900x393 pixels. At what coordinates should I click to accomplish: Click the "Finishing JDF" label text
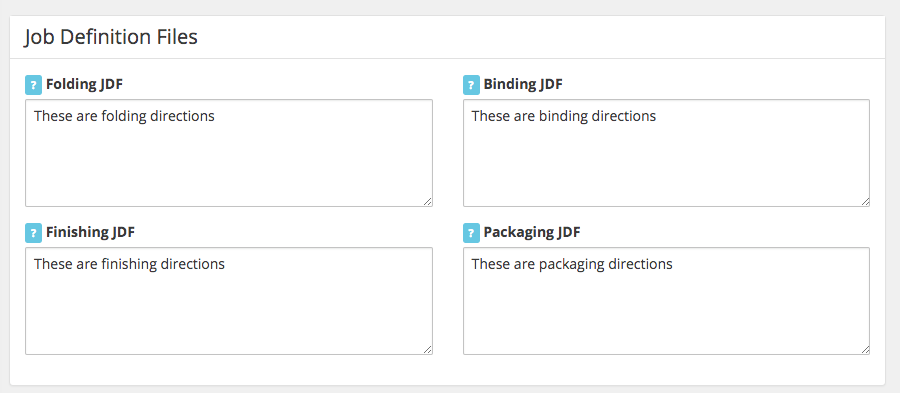click(x=90, y=232)
